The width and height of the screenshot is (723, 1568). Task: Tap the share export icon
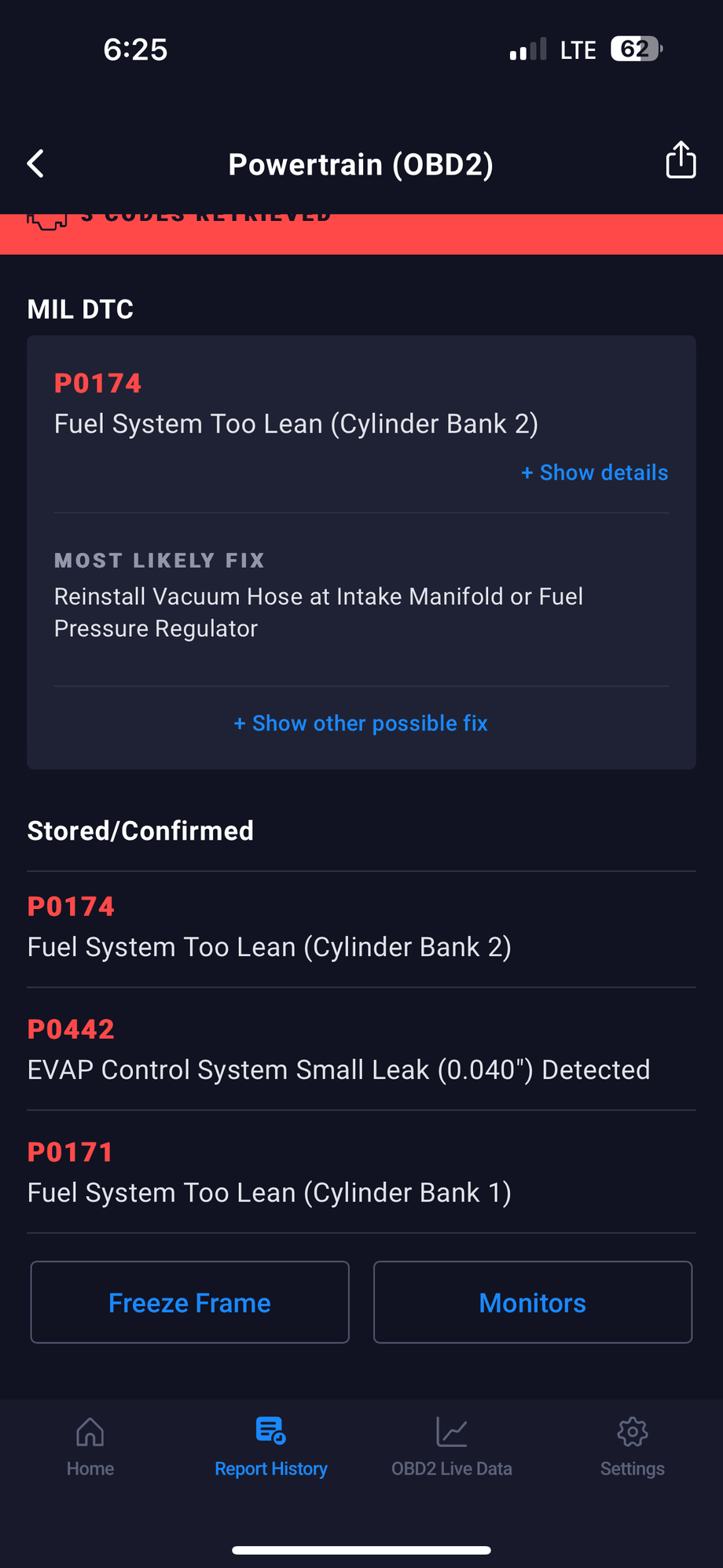pyautogui.click(x=681, y=160)
